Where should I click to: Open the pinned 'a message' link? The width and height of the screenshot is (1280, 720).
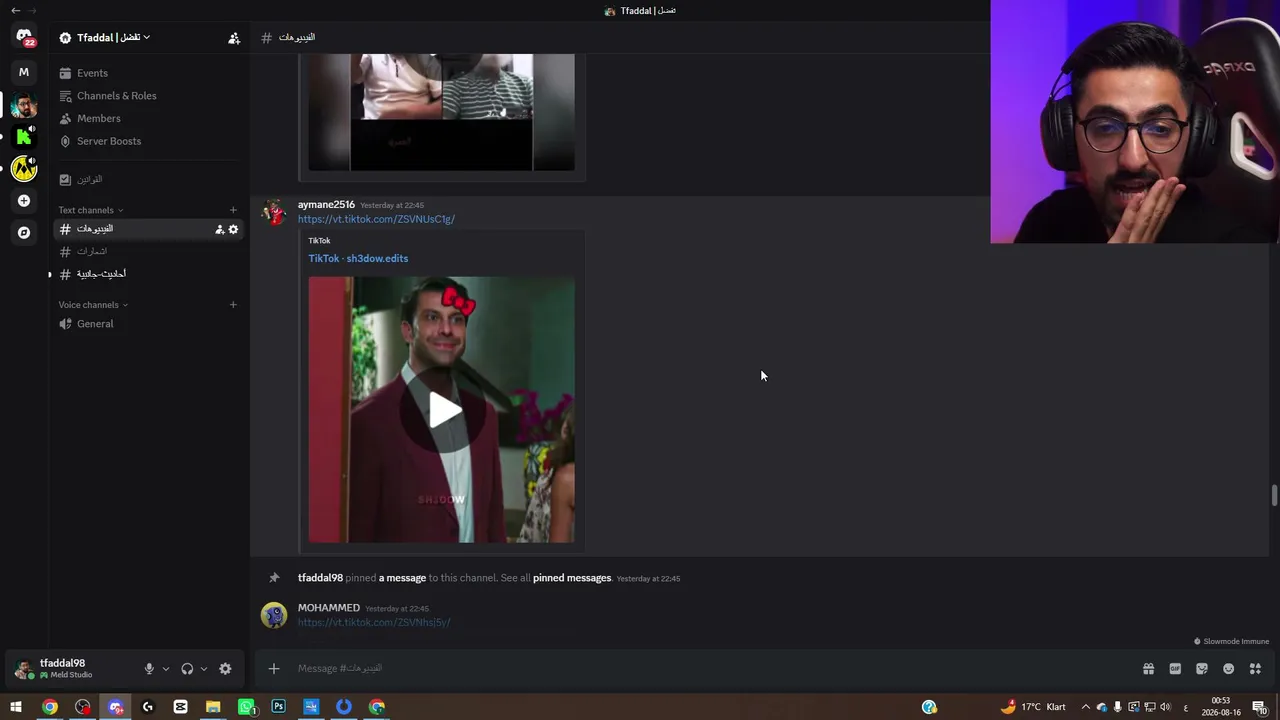[402, 578]
